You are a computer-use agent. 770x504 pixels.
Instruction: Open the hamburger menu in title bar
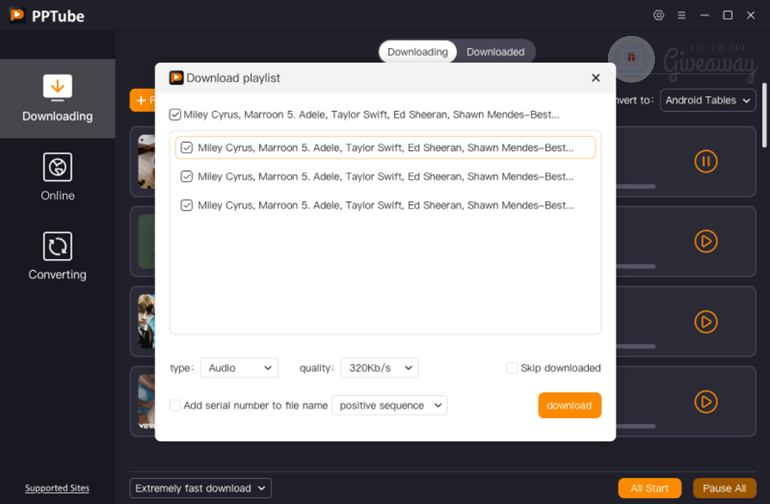[681, 15]
